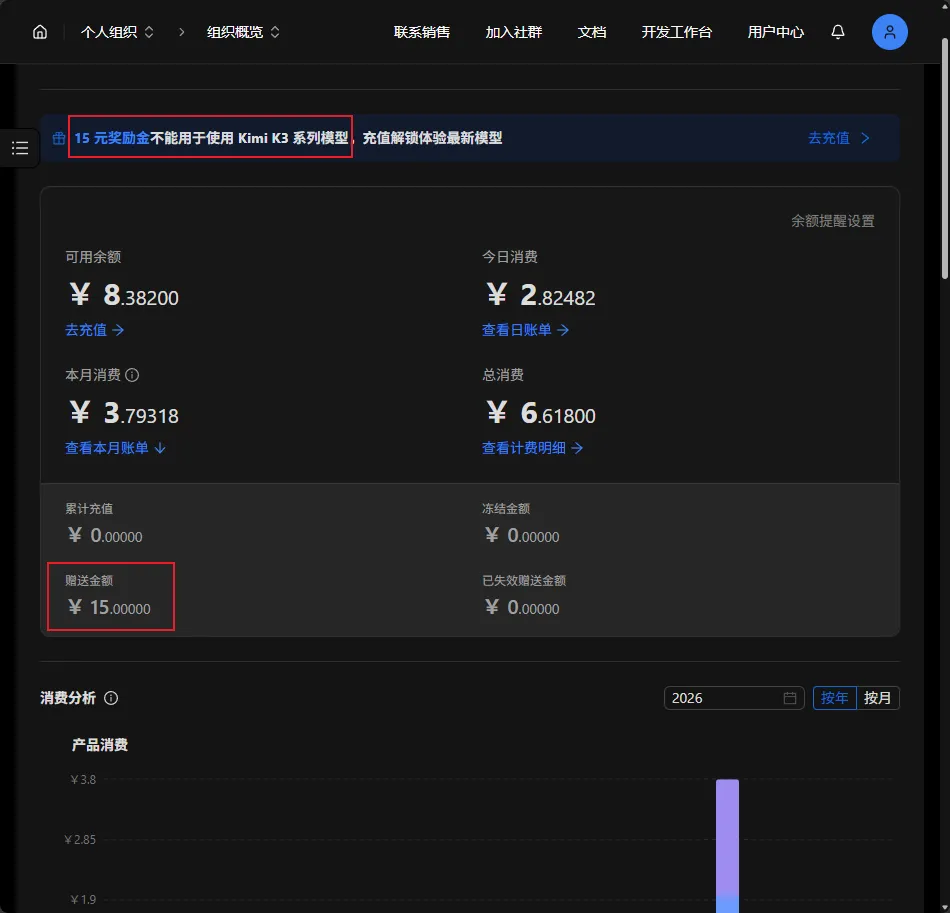Open 开发工作台 in the top navigation
Image resolution: width=950 pixels, height=913 pixels.
point(677,32)
